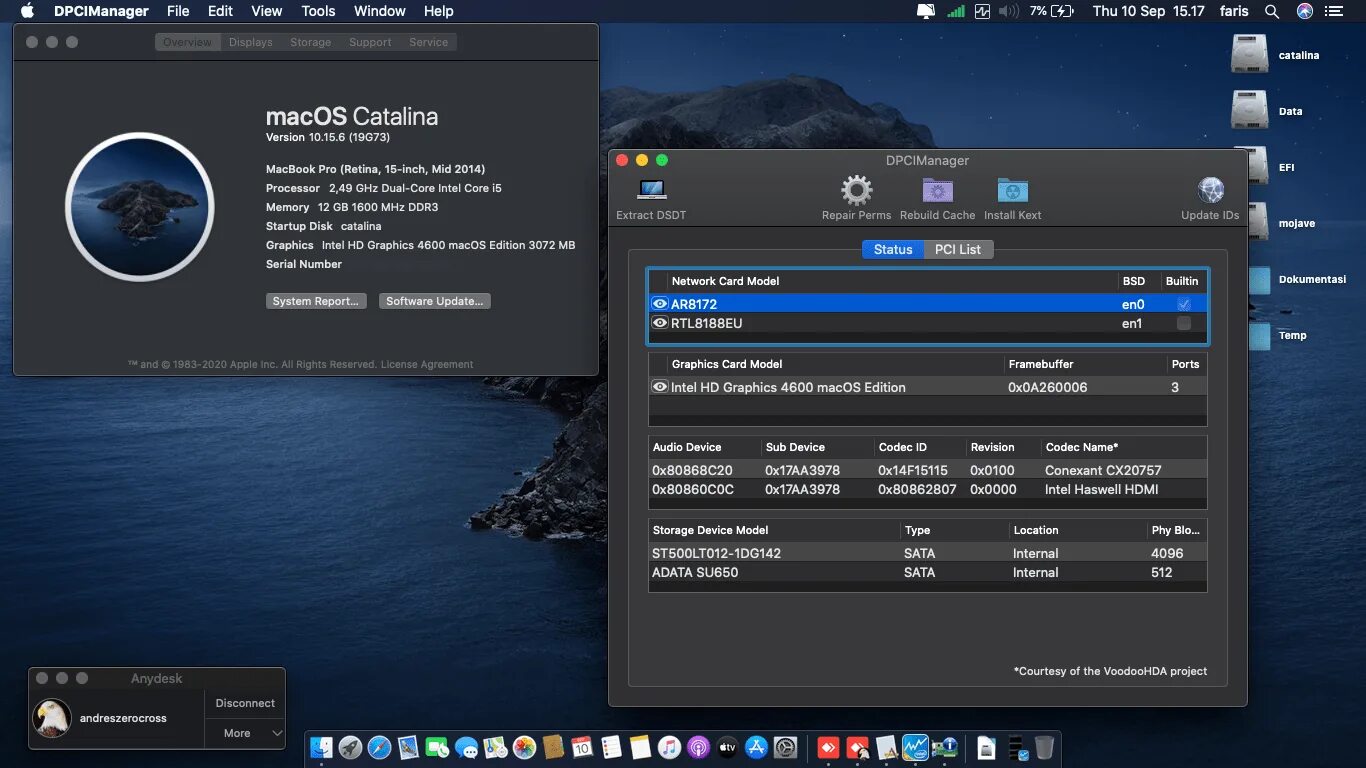Click the Rebuild Cache toolbar icon
This screenshot has width=1366, height=768.
tap(937, 190)
